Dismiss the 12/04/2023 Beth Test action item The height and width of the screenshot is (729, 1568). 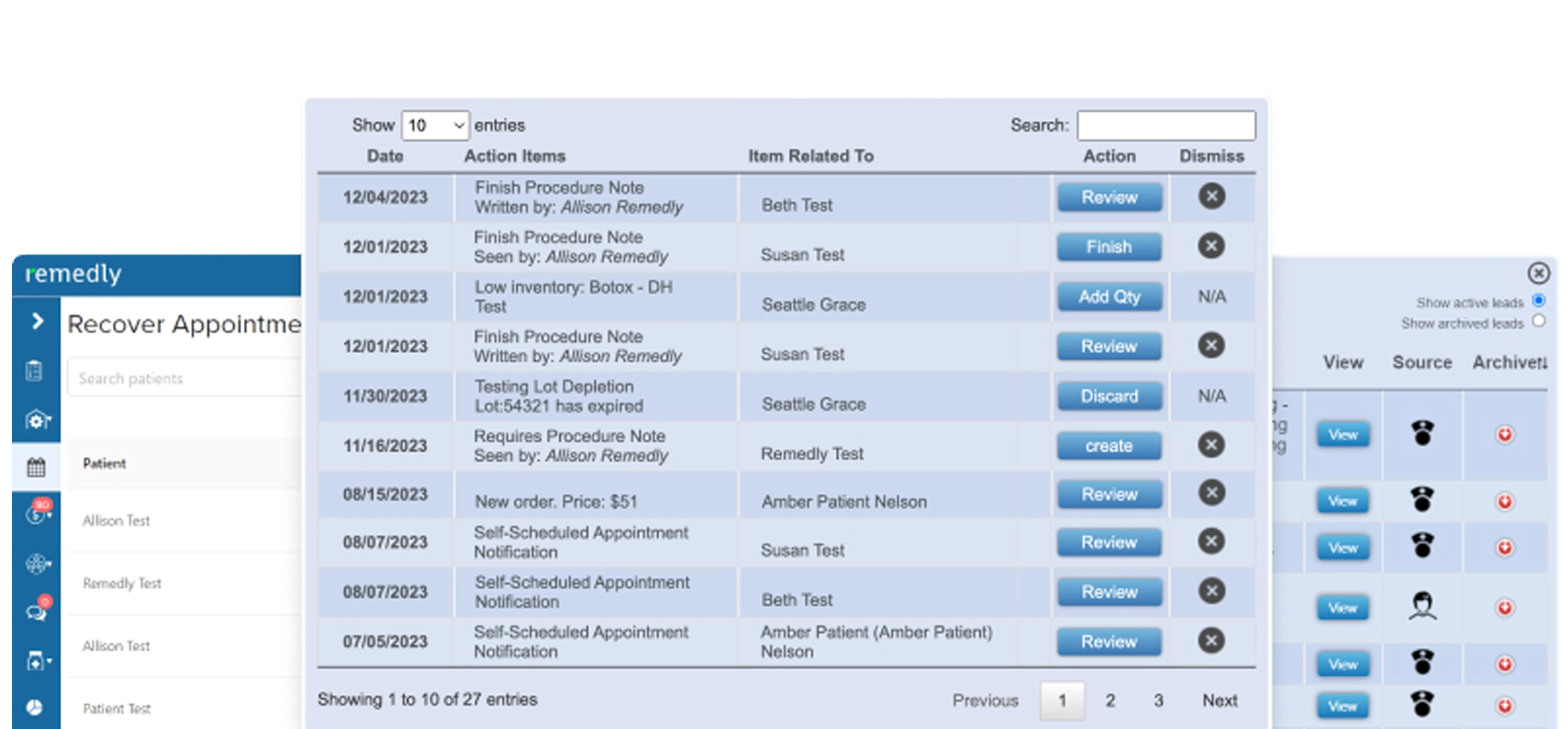(1211, 196)
